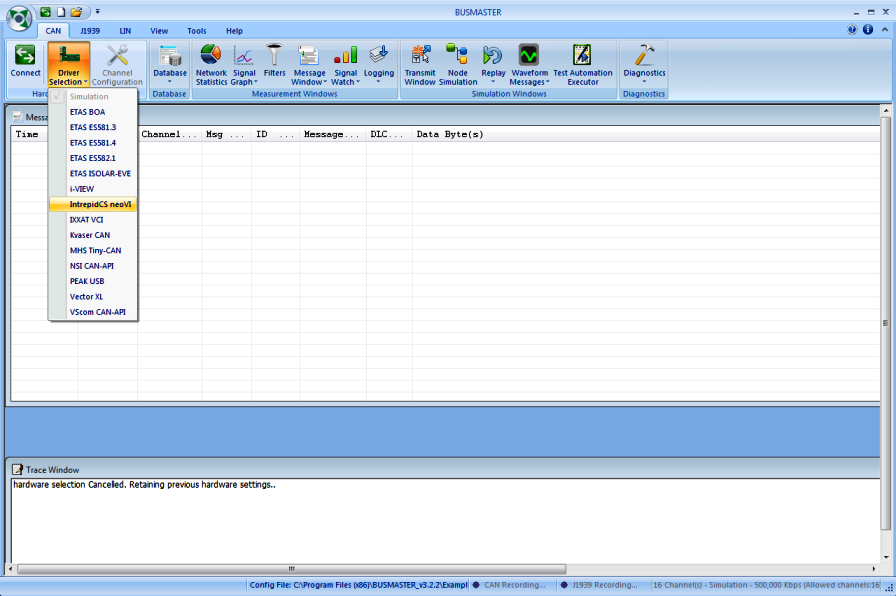Expand the Waveform Messages dropdown
Viewport: 896px width, 596px height.
pos(529,64)
